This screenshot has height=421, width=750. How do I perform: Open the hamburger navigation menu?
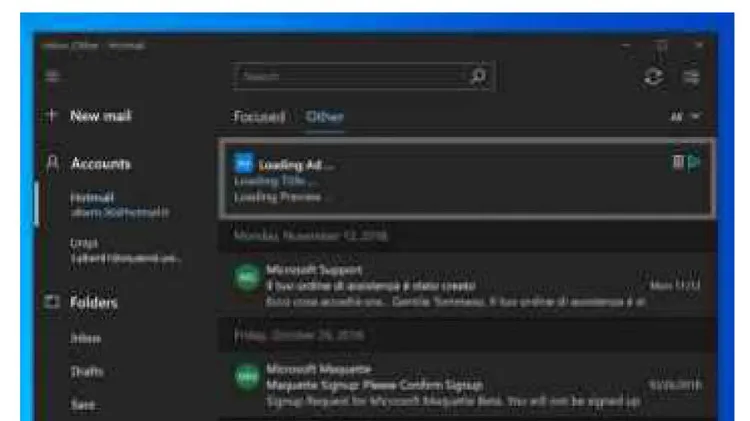tap(53, 76)
